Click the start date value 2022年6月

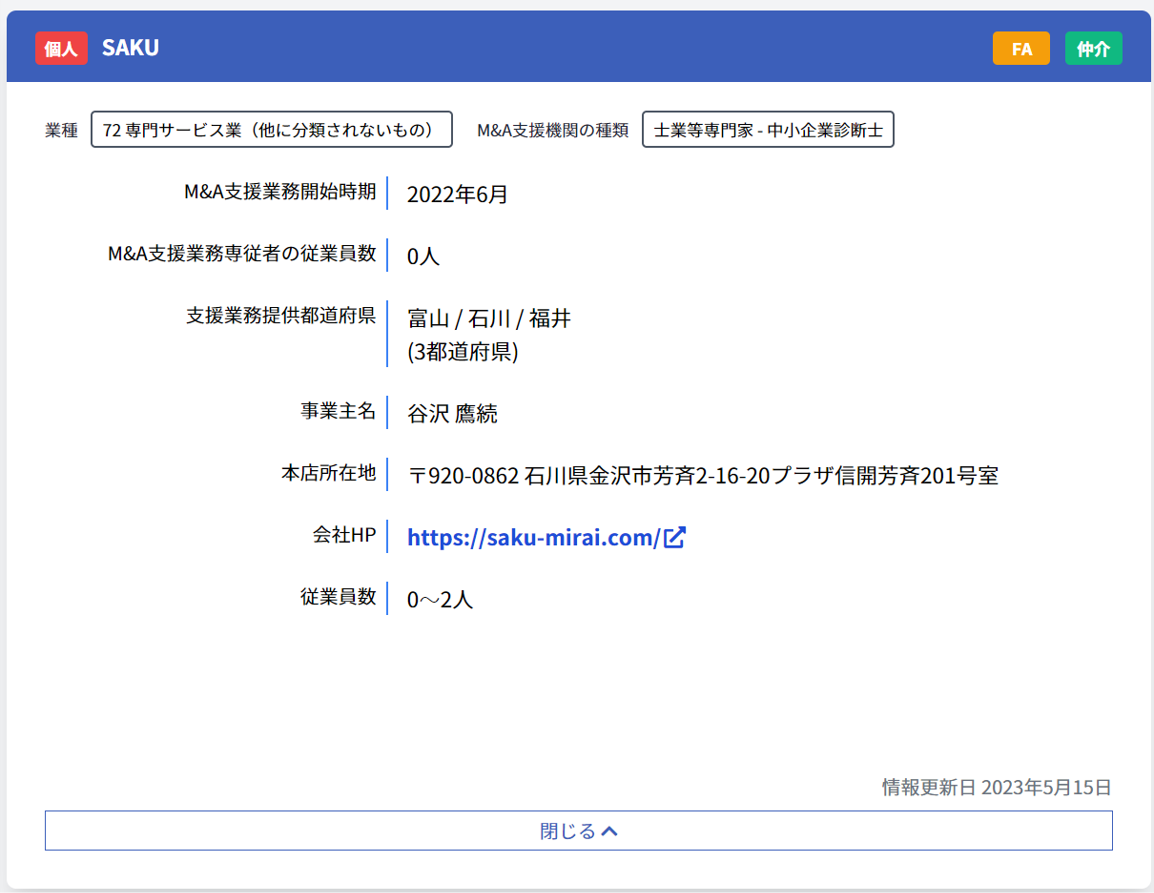click(x=457, y=194)
